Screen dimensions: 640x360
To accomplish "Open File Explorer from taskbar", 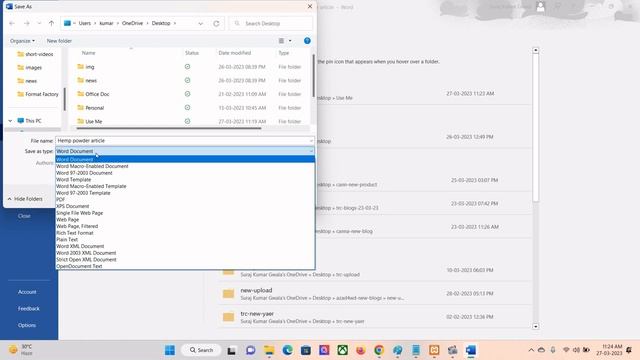I will click(269, 350).
